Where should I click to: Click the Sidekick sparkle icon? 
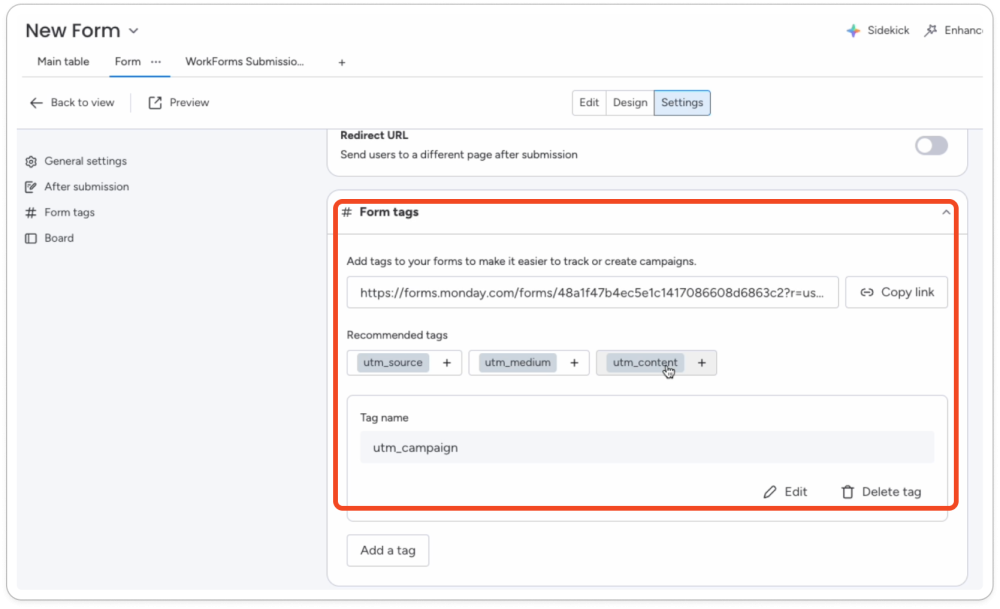click(x=853, y=31)
